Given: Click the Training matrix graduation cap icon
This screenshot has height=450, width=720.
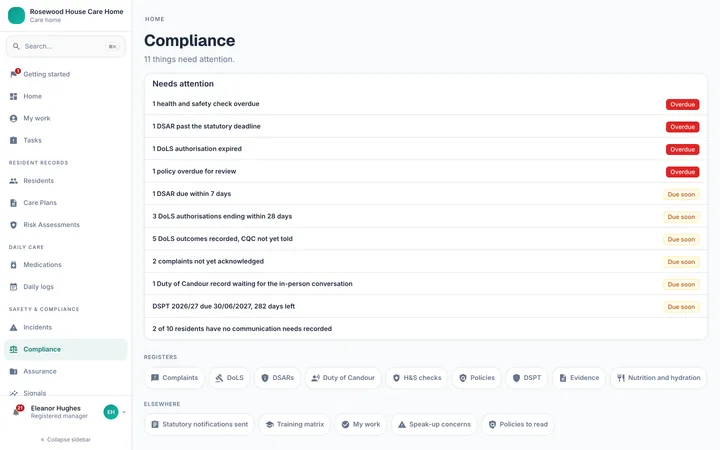Looking at the screenshot, I should 270,425.
